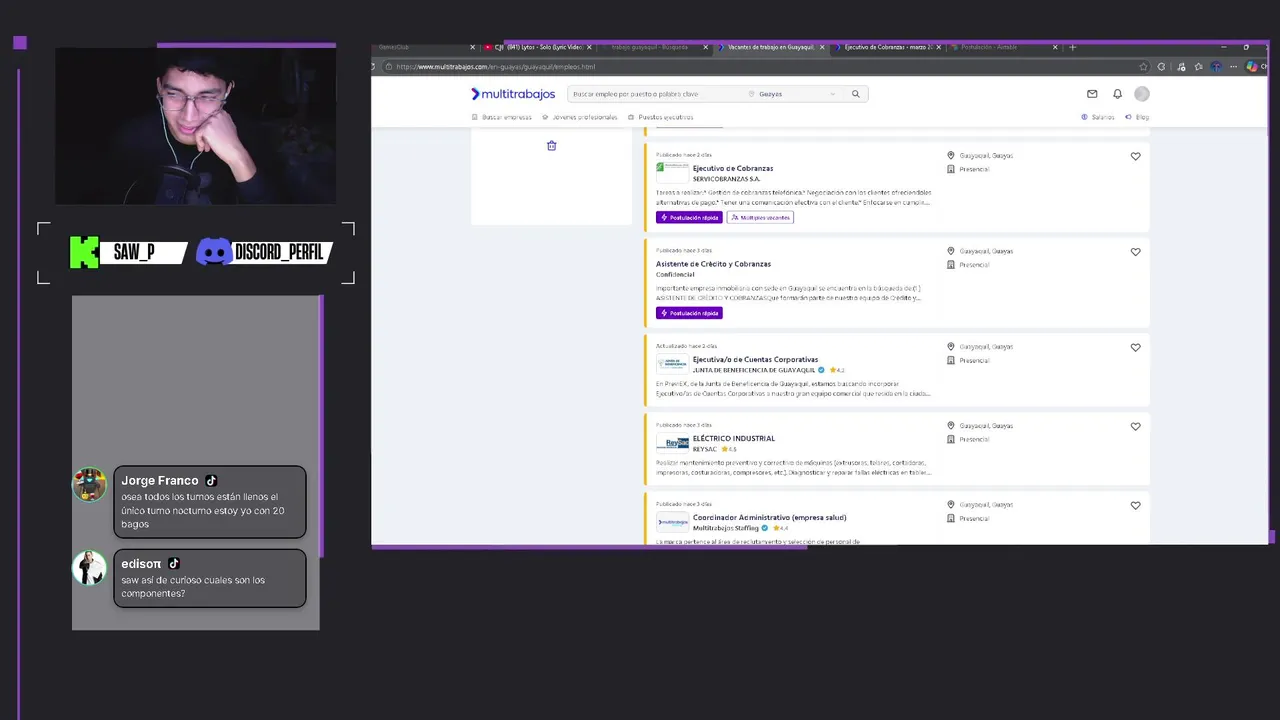The width and height of the screenshot is (1280, 720).
Task: Open Asistente de Crédito y Cobranzas job title
Action: (713, 264)
